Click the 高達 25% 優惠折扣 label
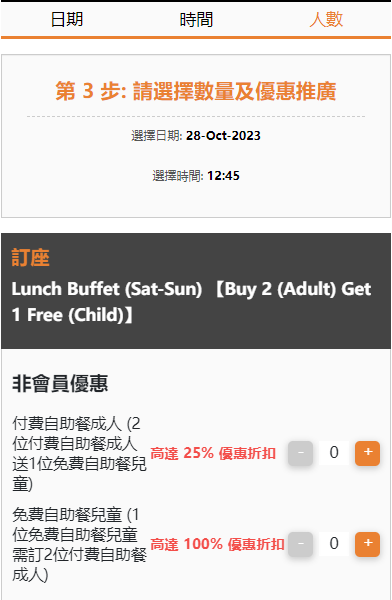Viewport: 392px width, 600px height. 213,453
